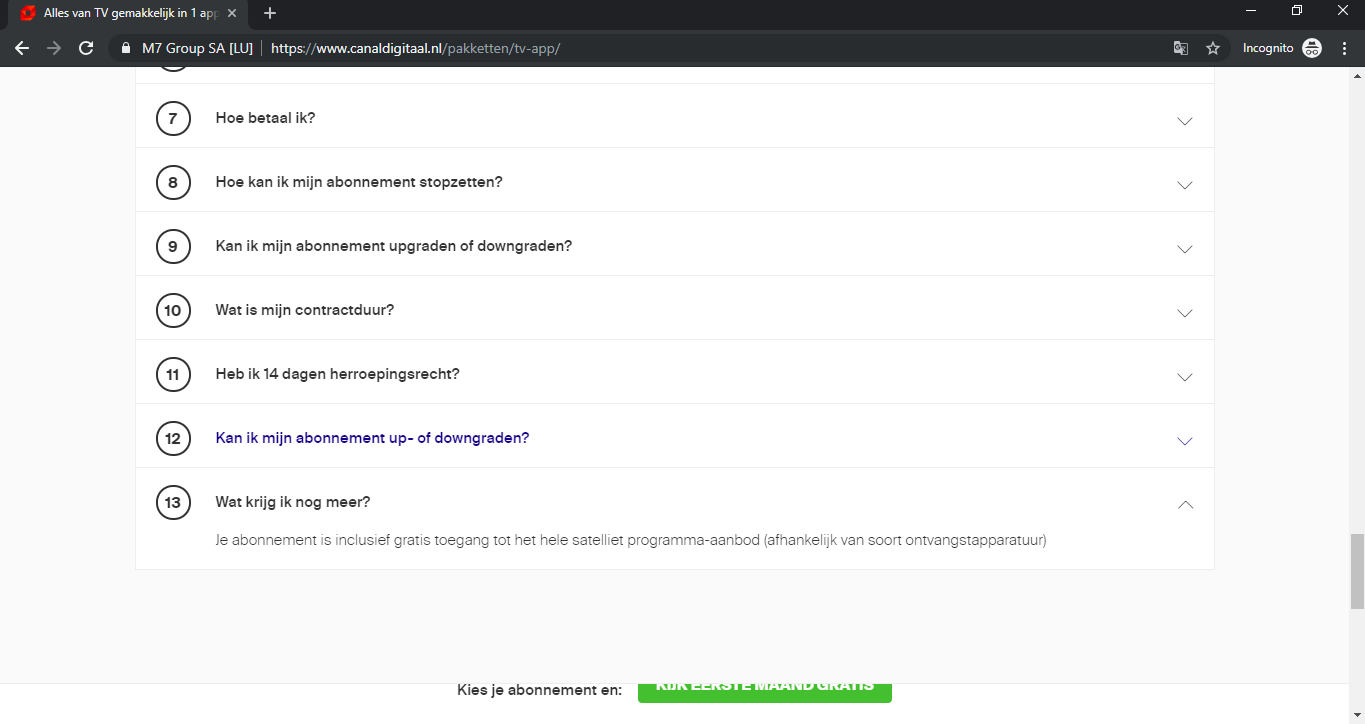Close the Canal Digitaal tab
Image resolution: width=1365 pixels, height=724 pixels.
232,13
